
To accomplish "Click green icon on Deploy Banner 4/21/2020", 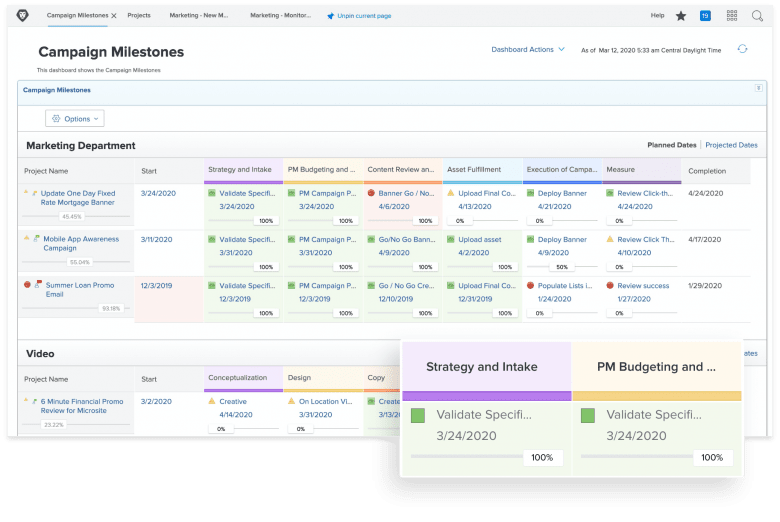I will point(530,193).
